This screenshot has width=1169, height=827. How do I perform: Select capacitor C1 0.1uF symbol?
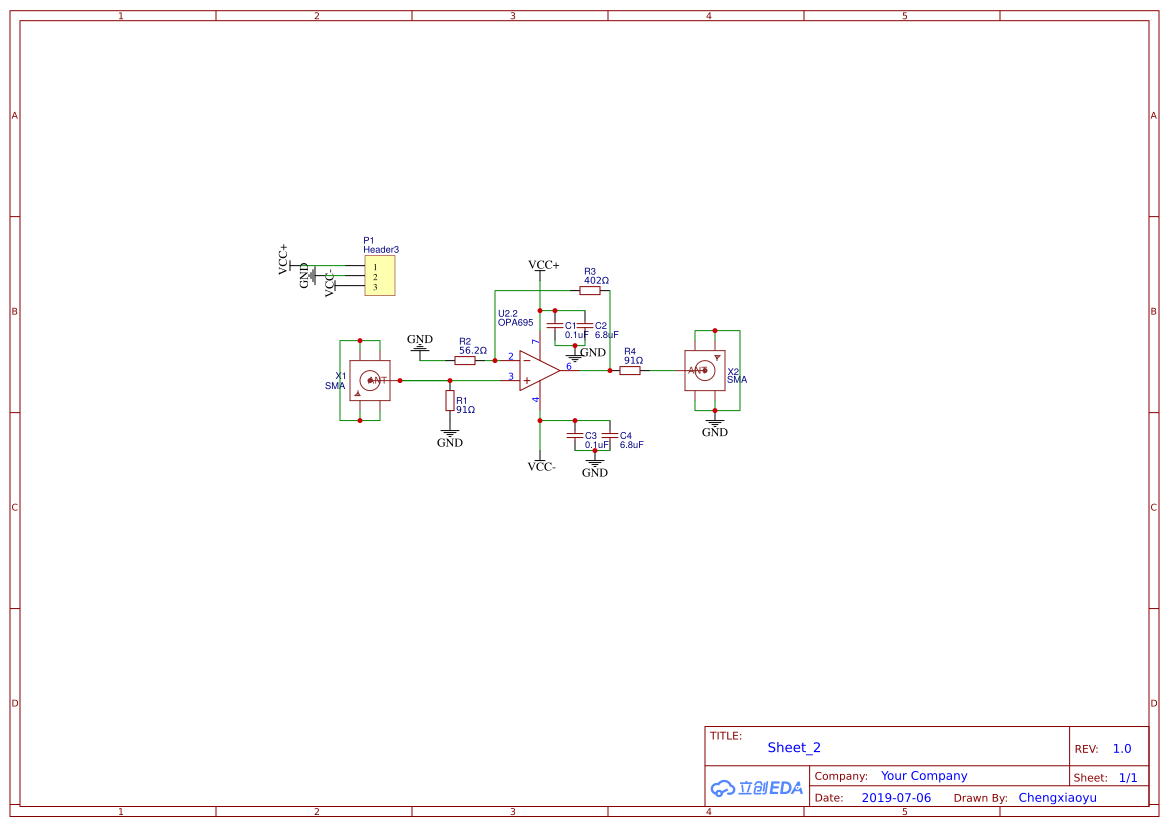coord(555,326)
